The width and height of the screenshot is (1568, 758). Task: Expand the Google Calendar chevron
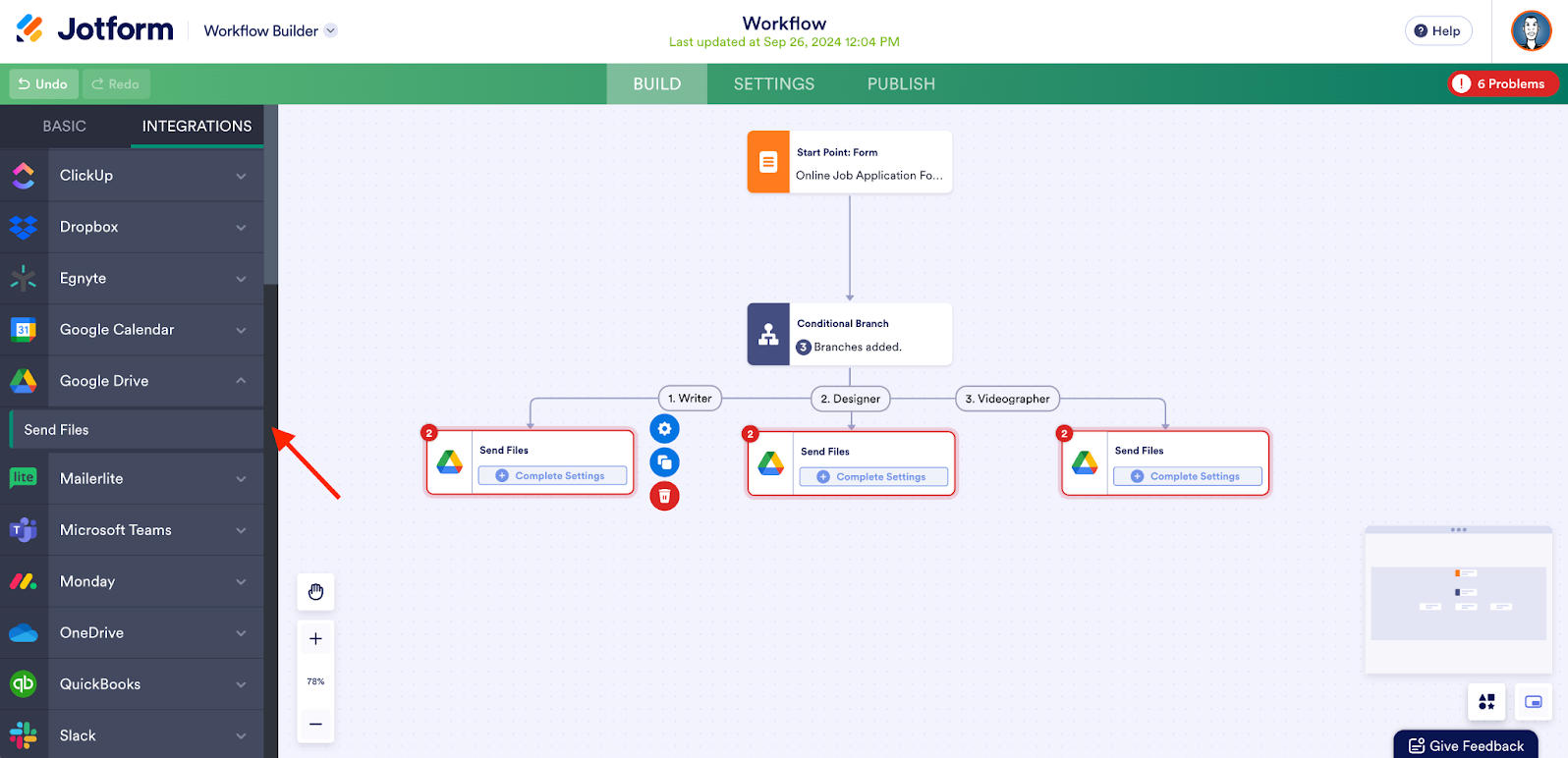pos(241,330)
